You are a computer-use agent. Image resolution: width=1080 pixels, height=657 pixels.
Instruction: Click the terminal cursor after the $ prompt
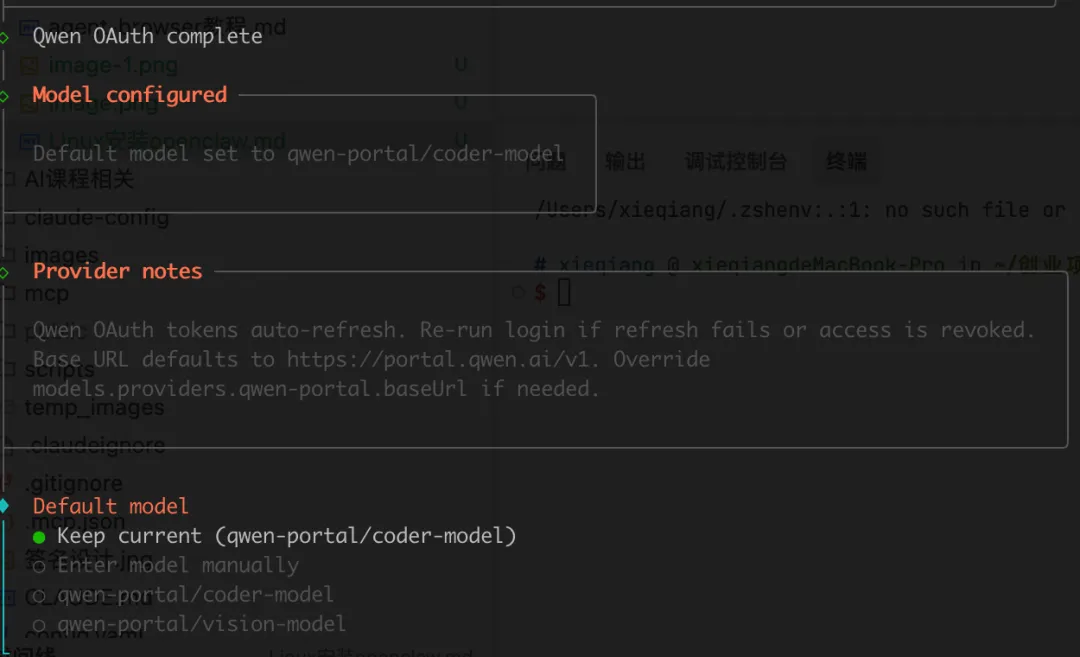tap(564, 292)
